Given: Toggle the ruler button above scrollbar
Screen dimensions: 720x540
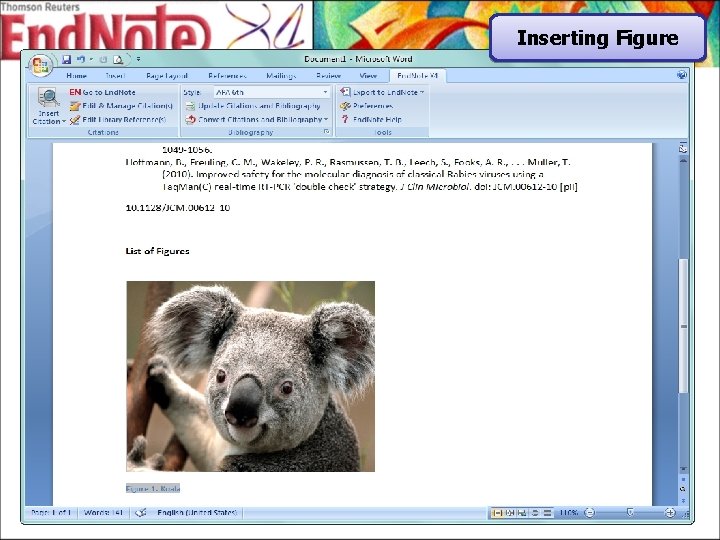Looking at the screenshot, I should [x=683, y=149].
